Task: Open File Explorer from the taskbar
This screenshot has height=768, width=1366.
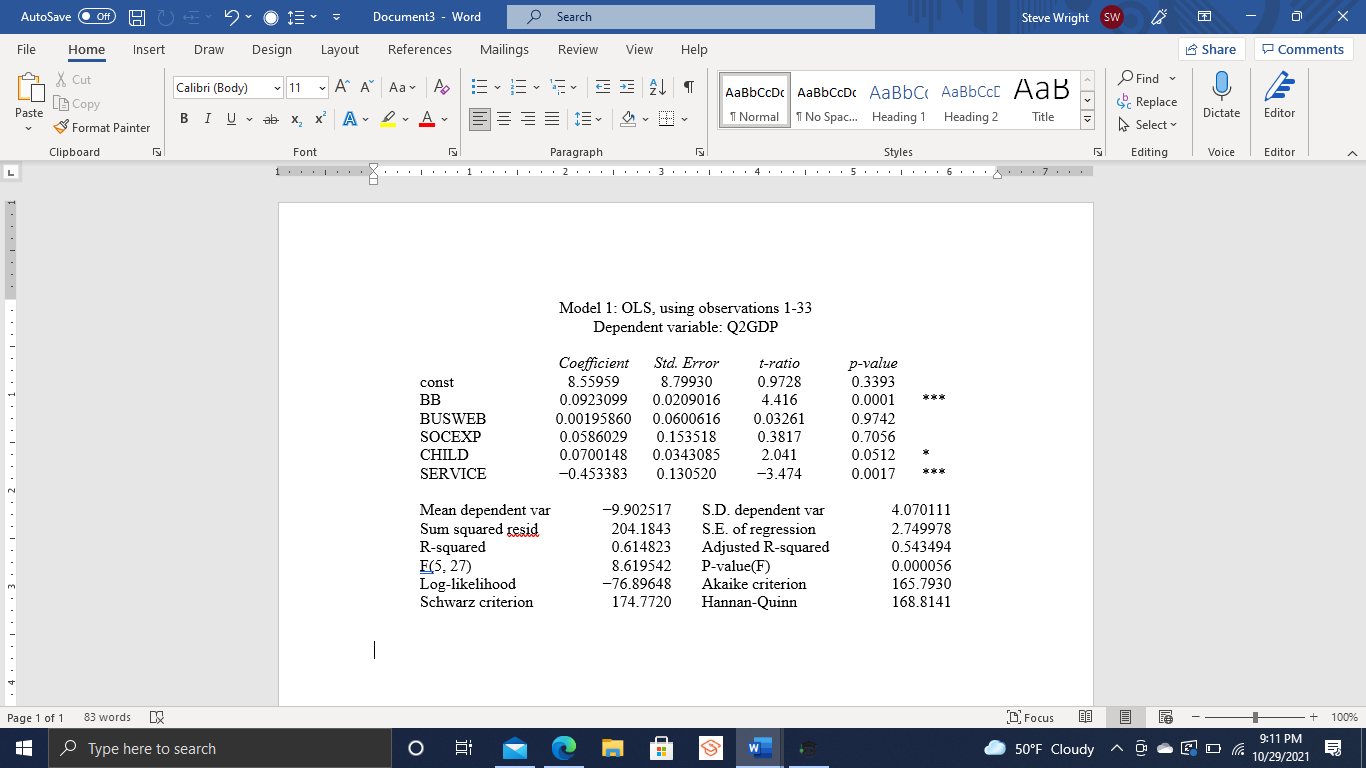Action: coord(613,748)
